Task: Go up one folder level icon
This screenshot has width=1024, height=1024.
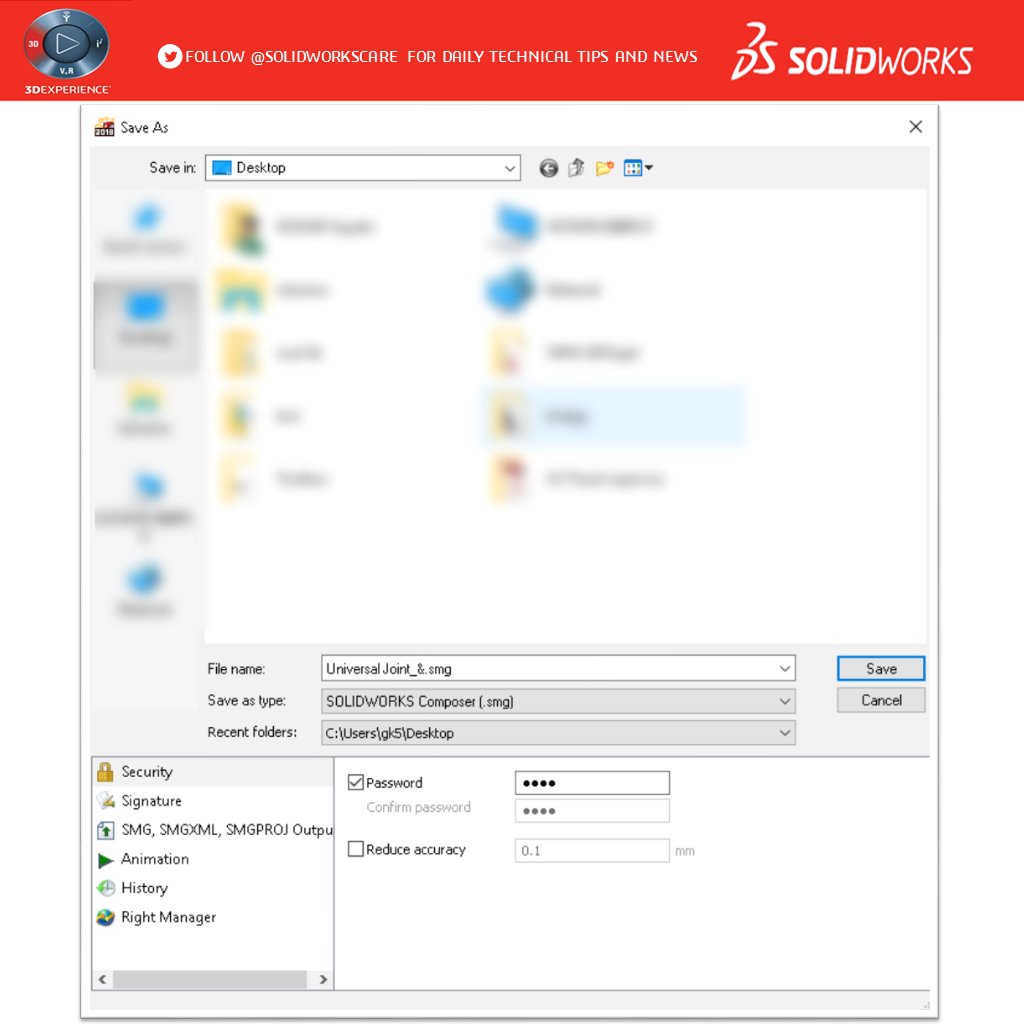Action: [x=576, y=168]
